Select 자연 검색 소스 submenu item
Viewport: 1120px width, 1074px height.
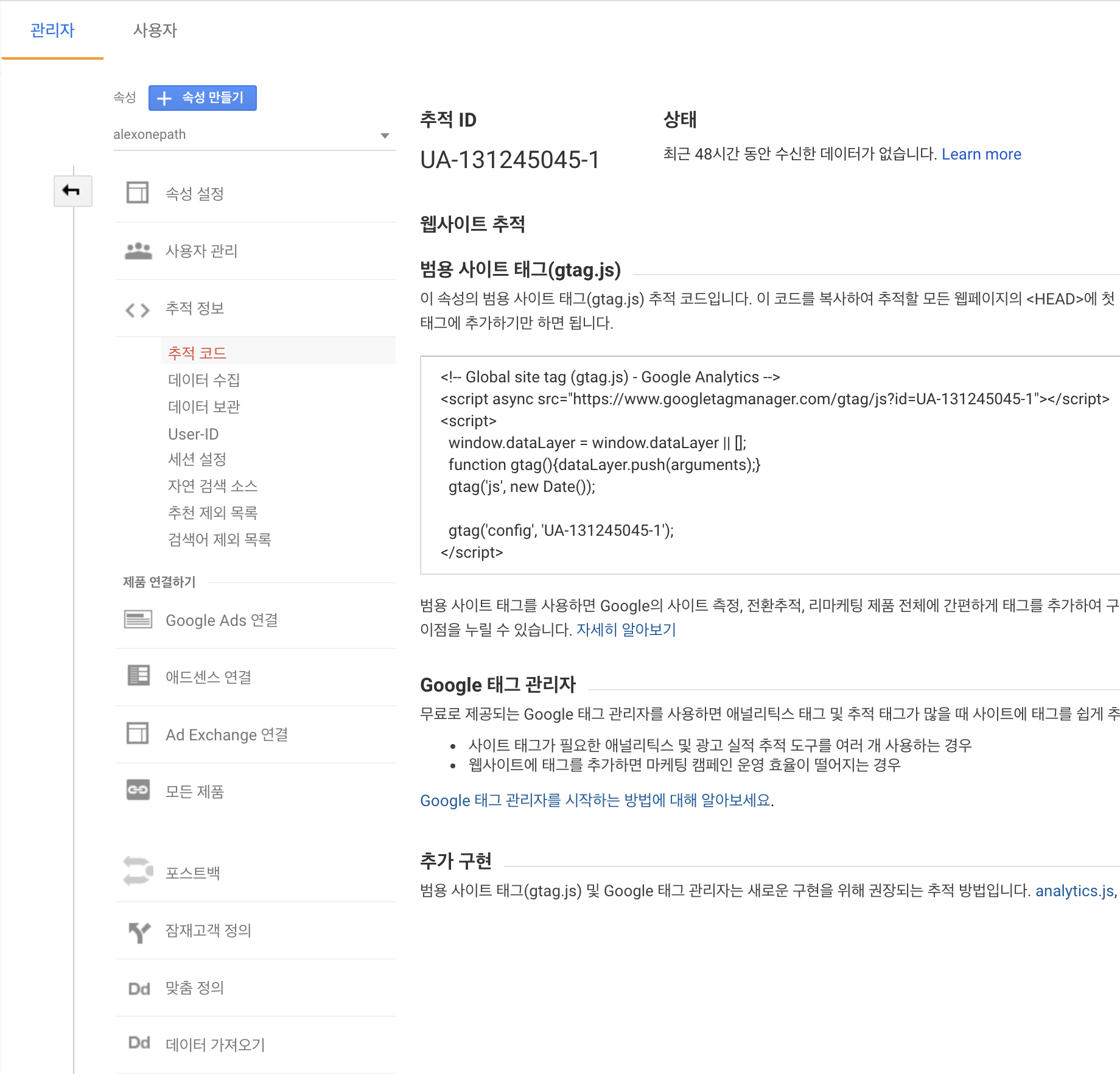click(212, 486)
